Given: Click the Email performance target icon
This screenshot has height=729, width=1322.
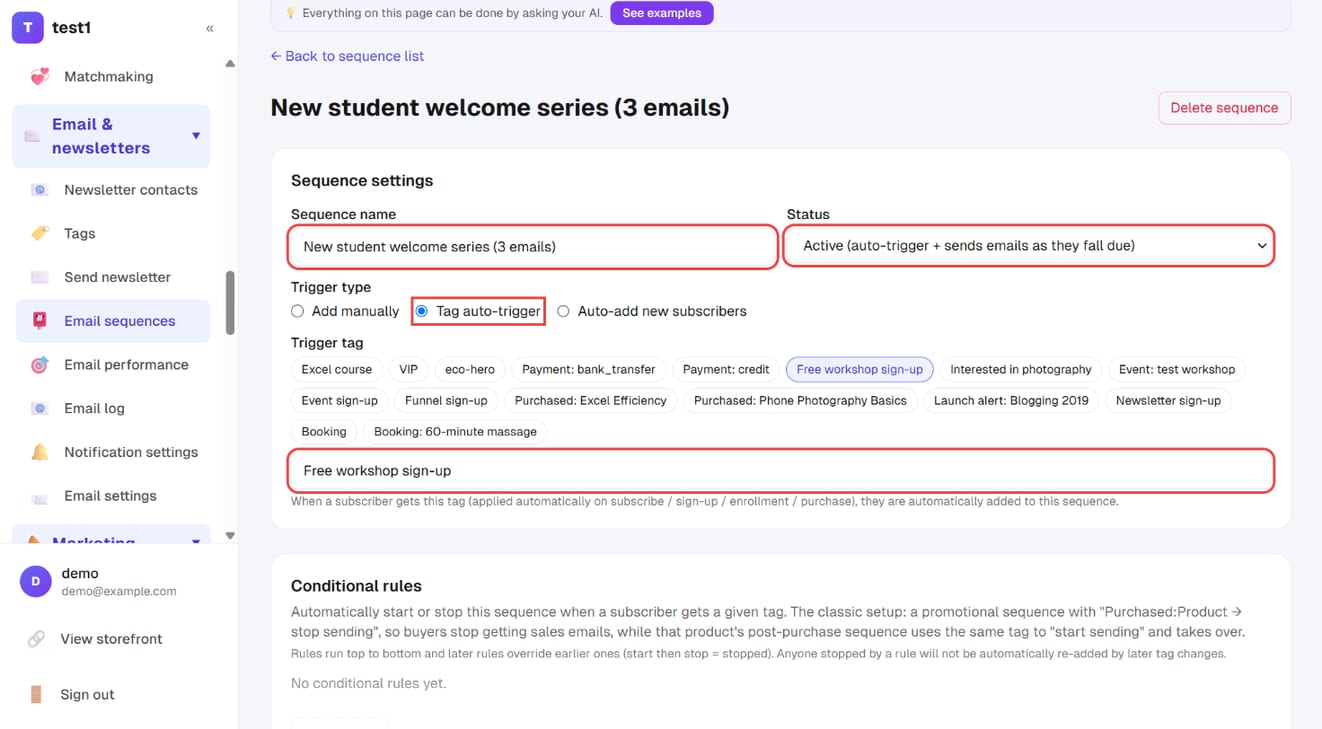Looking at the screenshot, I should coord(40,365).
